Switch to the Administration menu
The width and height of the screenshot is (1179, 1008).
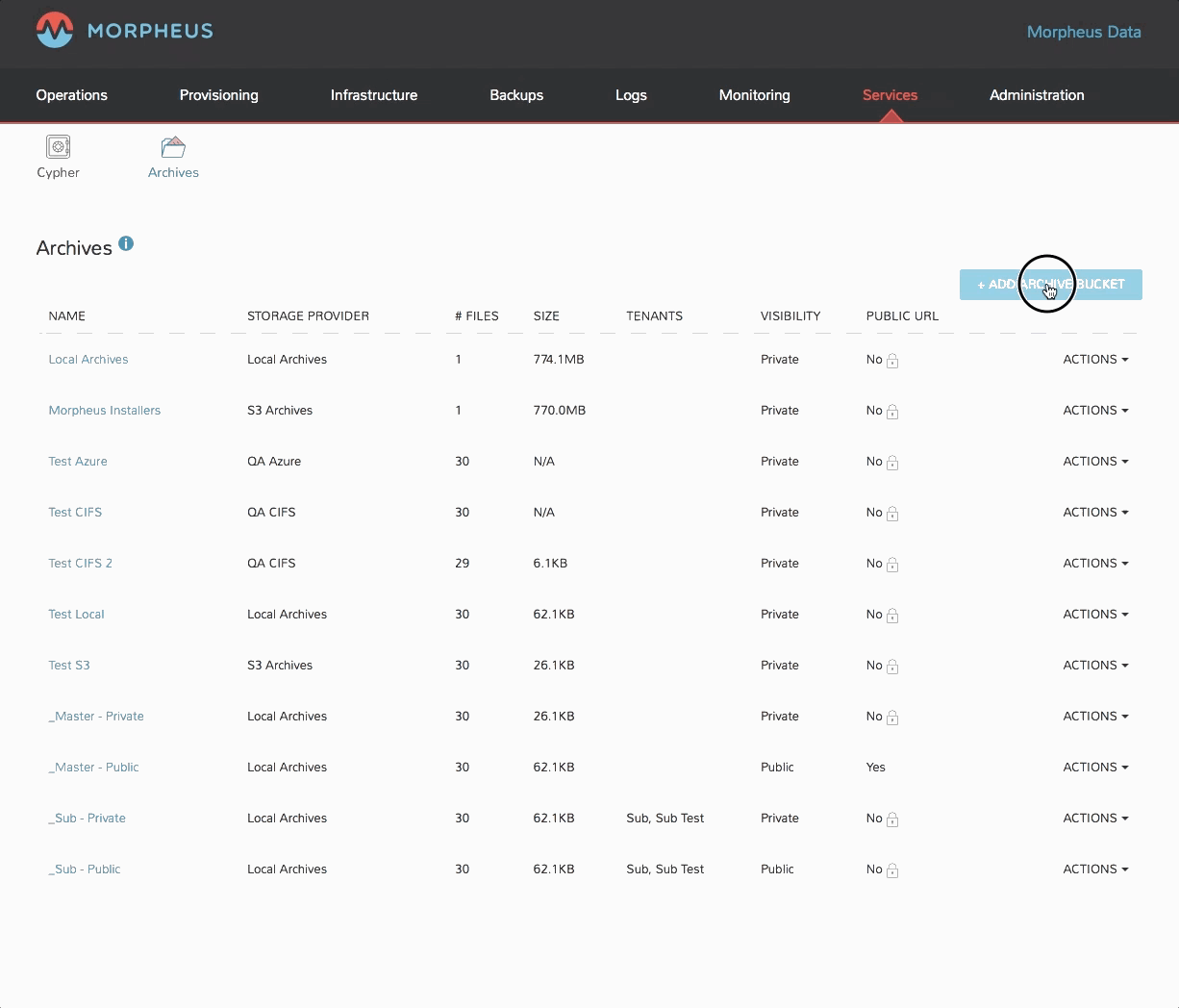pyautogui.click(x=1037, y=95)
